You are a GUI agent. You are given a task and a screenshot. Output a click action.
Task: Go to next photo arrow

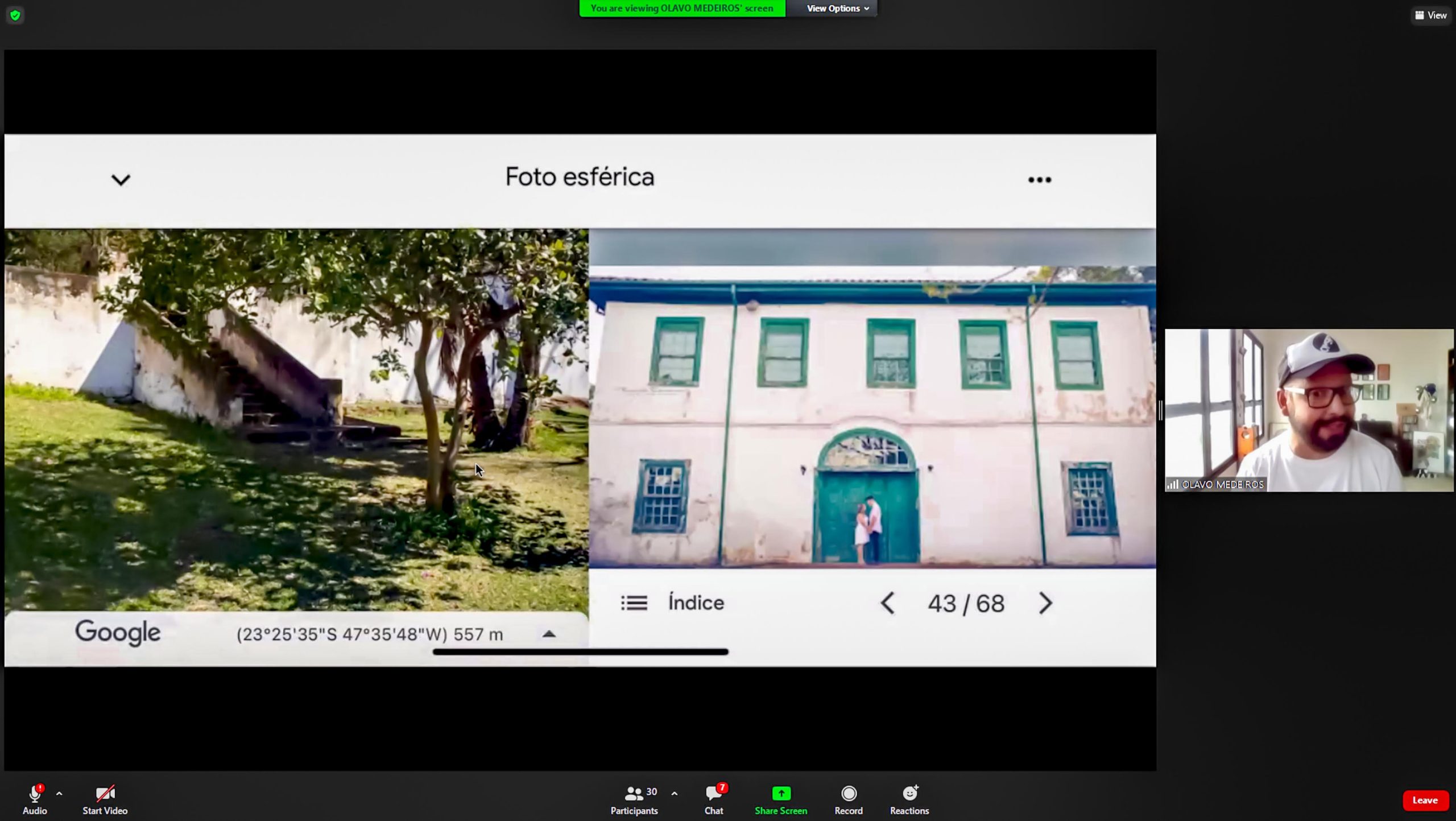[1045, 603]
